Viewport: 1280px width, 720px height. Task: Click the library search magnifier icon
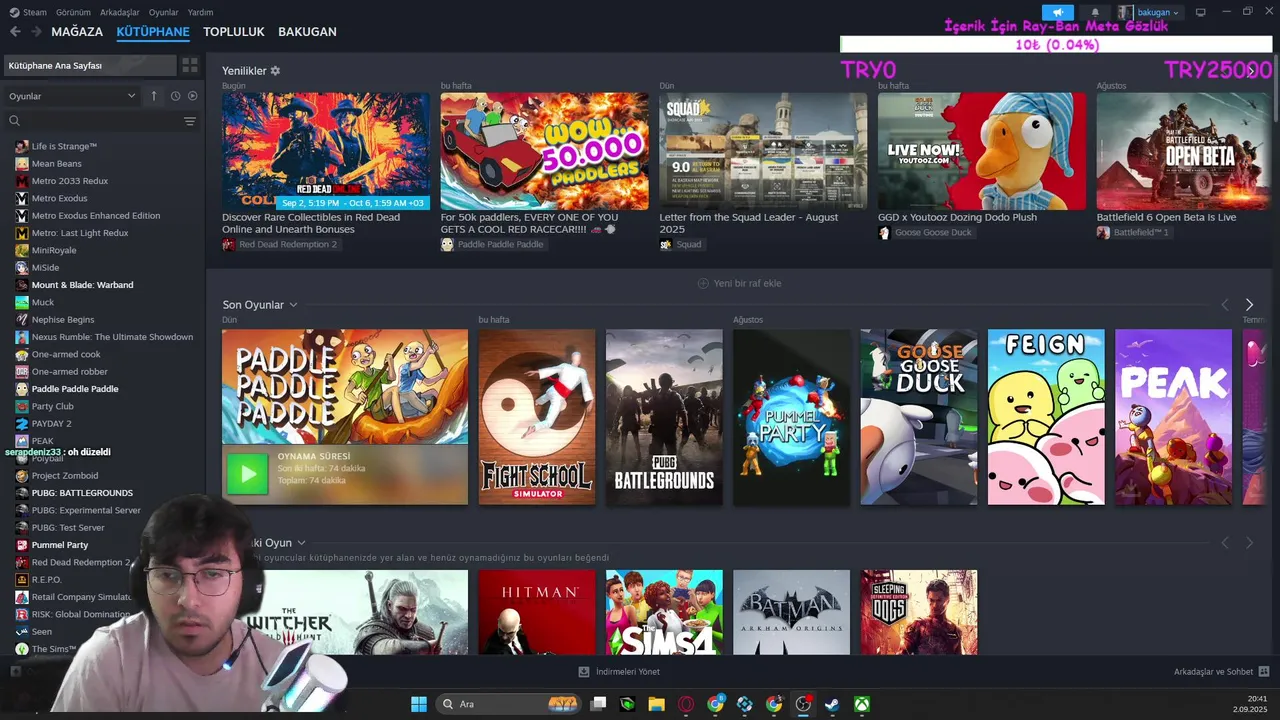click(14, 121)
